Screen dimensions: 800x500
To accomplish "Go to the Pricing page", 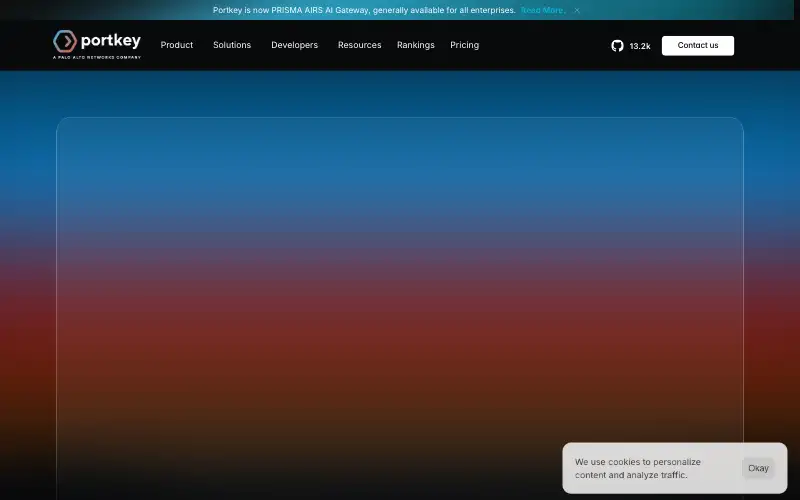I will point(464,45).
